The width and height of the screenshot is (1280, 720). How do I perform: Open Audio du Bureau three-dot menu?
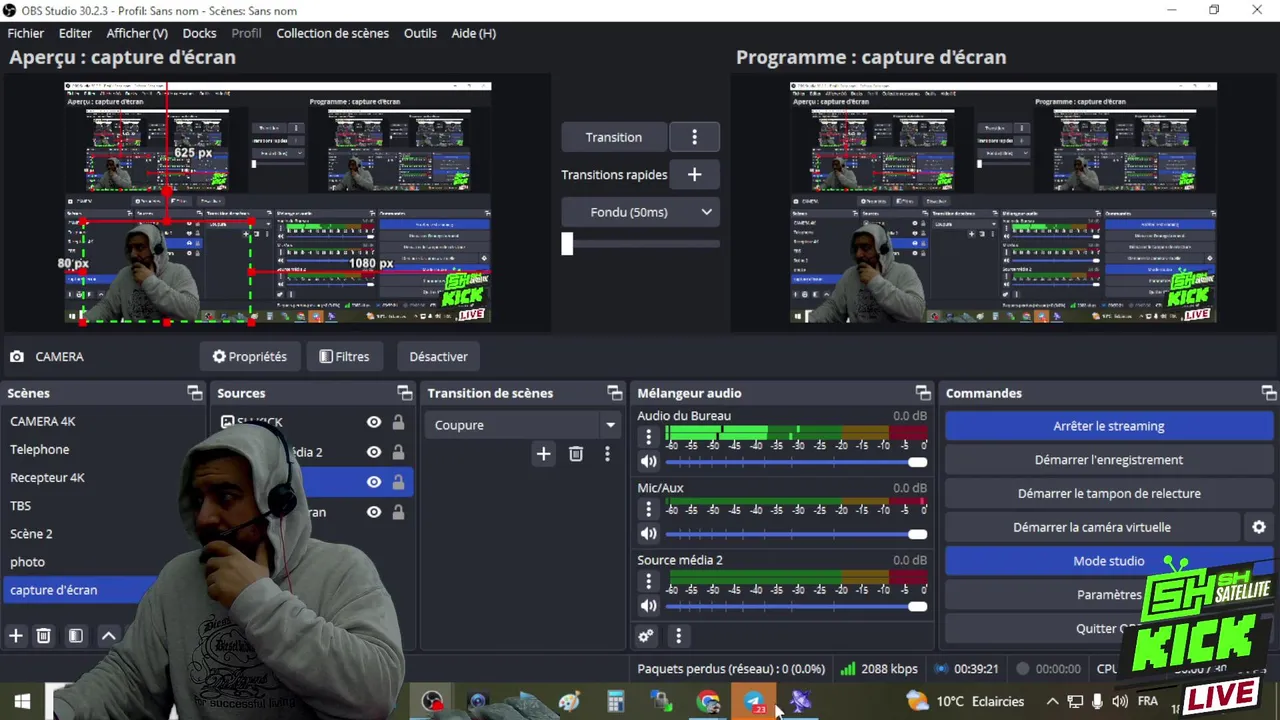[x=648, y=437]
